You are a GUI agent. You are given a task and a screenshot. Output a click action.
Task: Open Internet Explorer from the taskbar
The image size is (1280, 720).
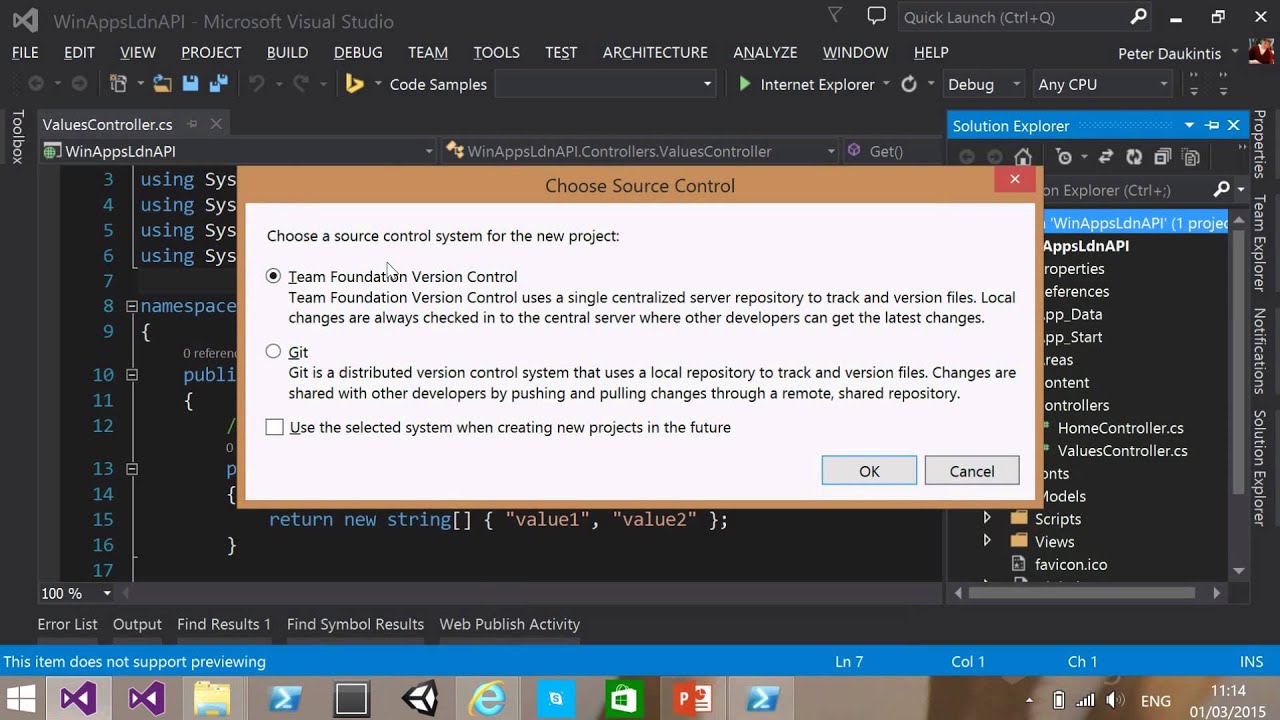pos(487,699)
